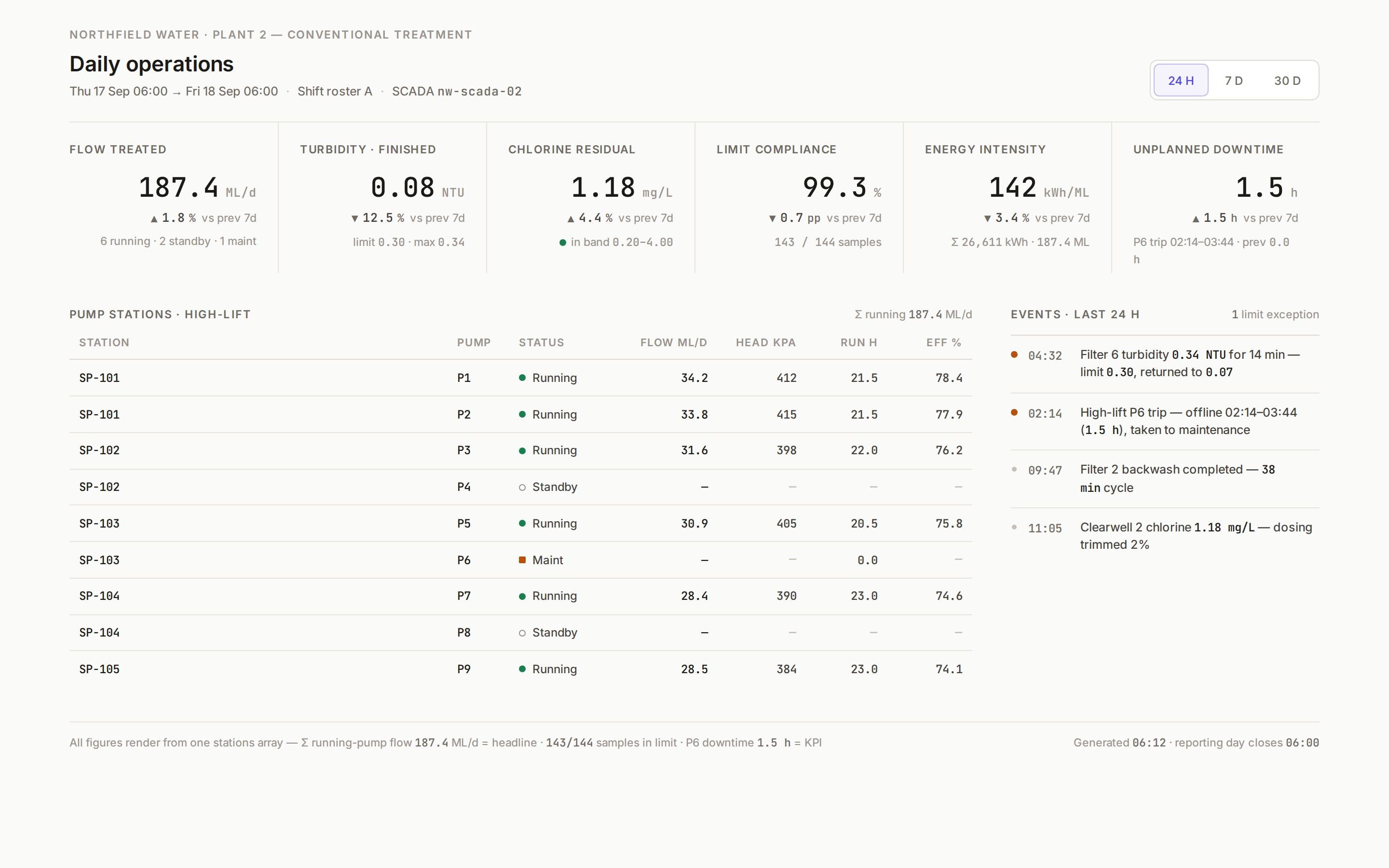Click the 'P6 trip 02:14–03:44' downtime note

pyautogui.click(x=1183, y=242)
